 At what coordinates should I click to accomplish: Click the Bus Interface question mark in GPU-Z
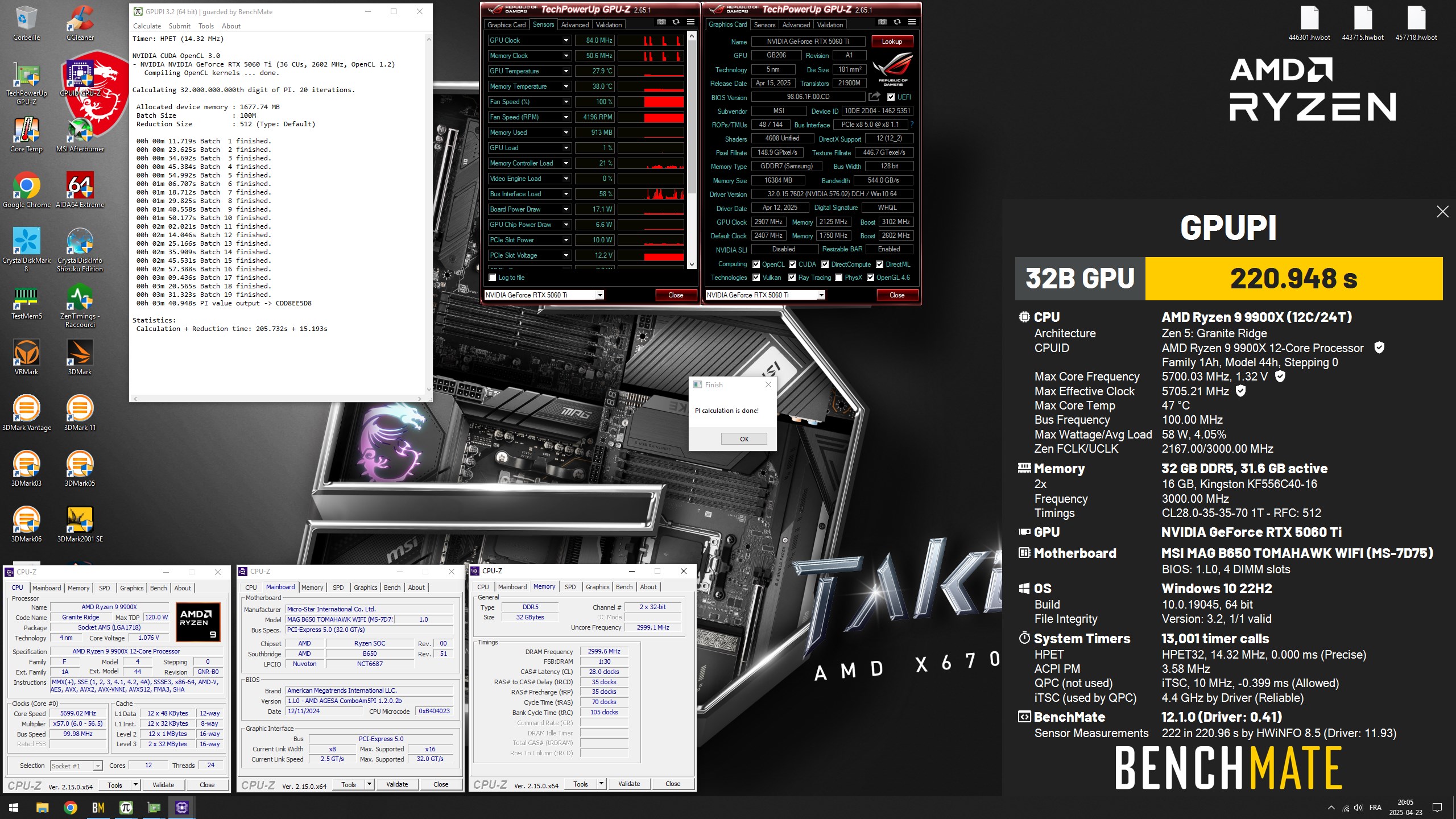pos(912,125)
